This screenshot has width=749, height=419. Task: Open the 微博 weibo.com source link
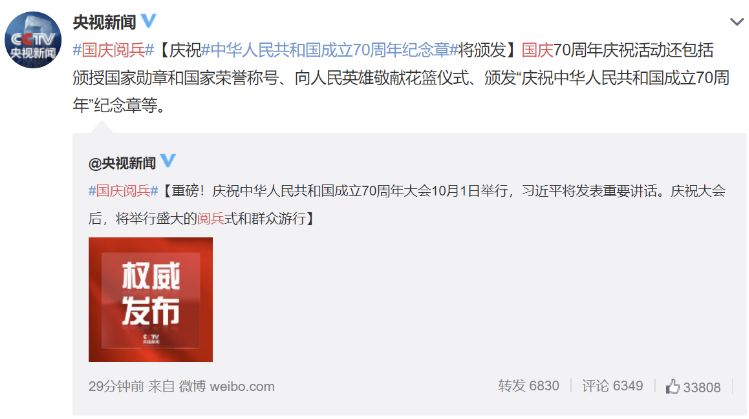[x=226, y=386]
